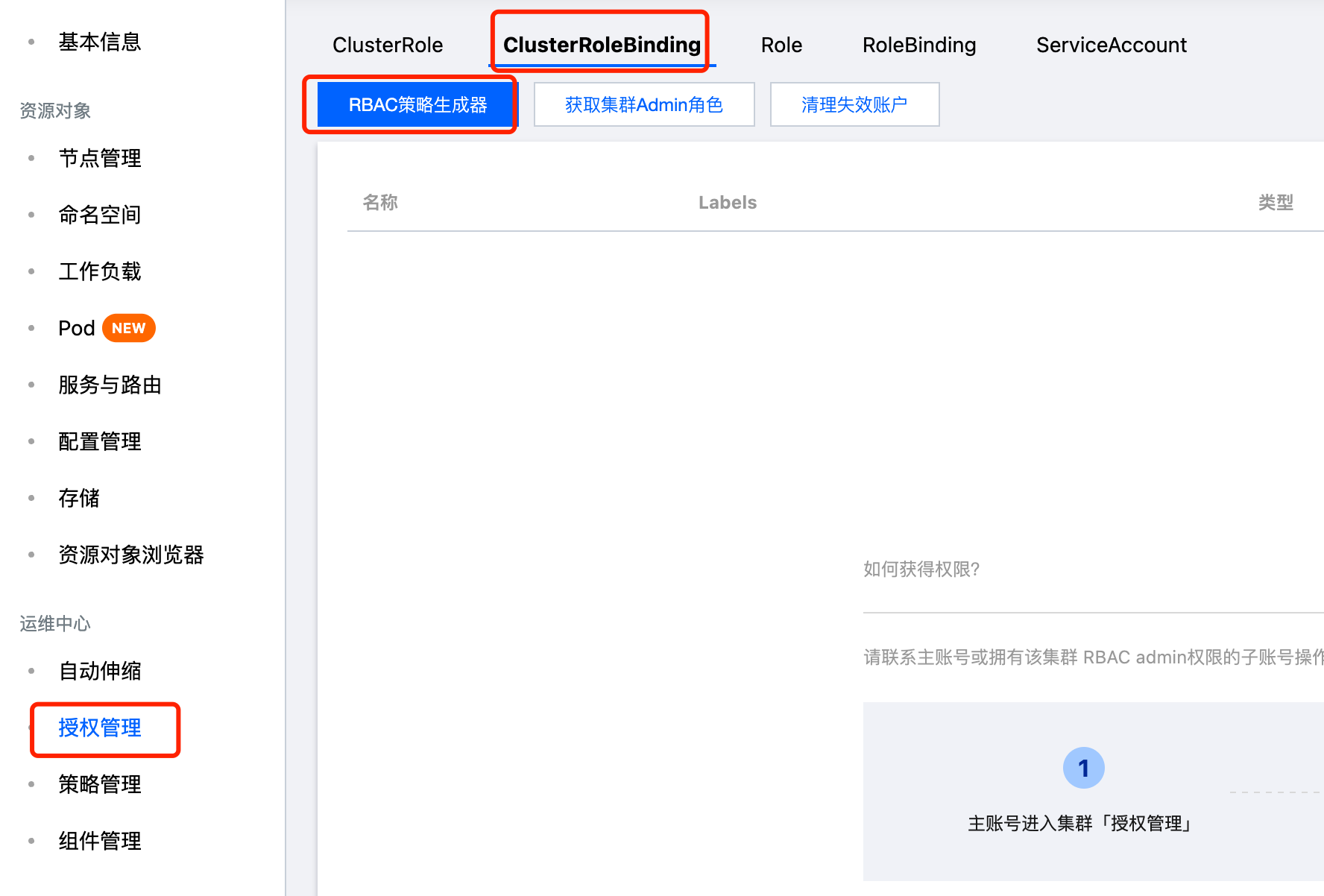1324x896 pixels.
Task: Click the 清理失效账户 button
Action: pyautogui.click(x=854, y=105)
